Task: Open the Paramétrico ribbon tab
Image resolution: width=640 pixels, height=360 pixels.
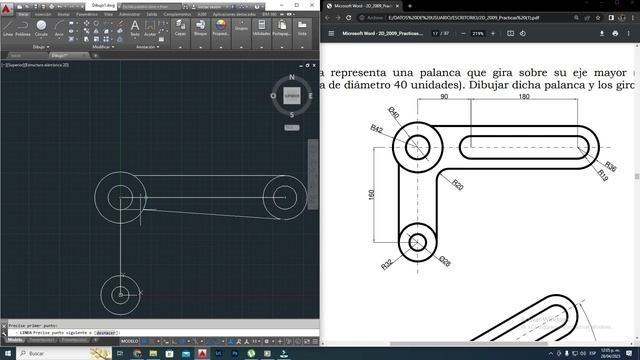Action: tap(87, 14)
